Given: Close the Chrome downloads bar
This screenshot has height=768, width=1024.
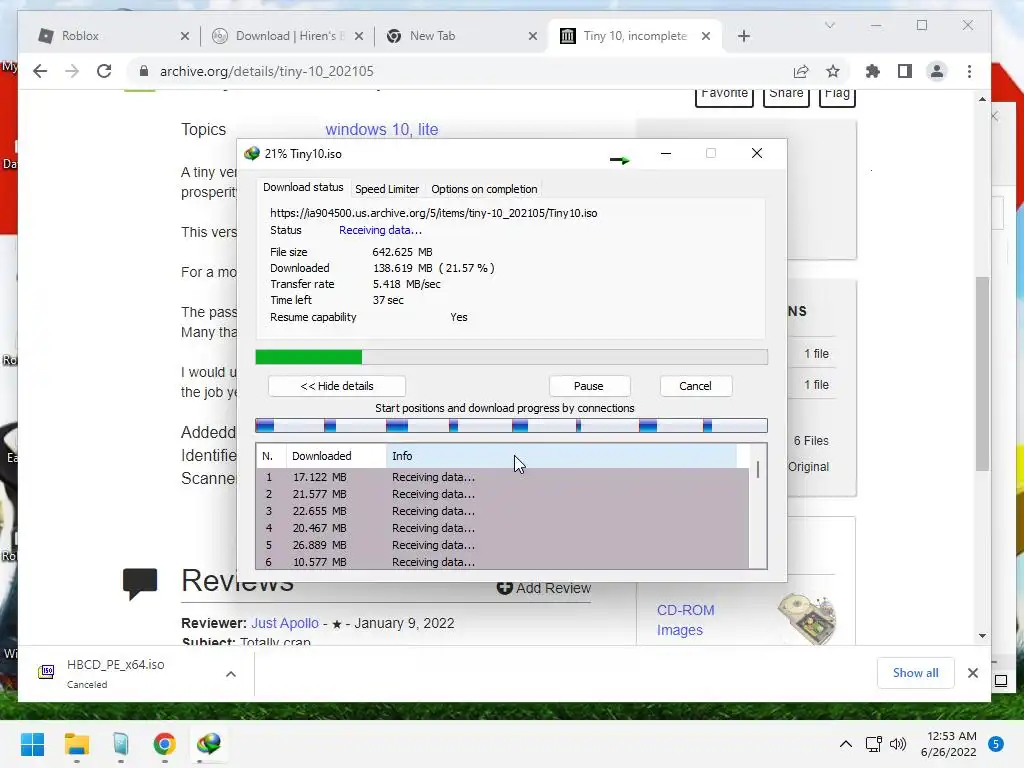Looking at the screenshot, I should (x=972, y=673).
